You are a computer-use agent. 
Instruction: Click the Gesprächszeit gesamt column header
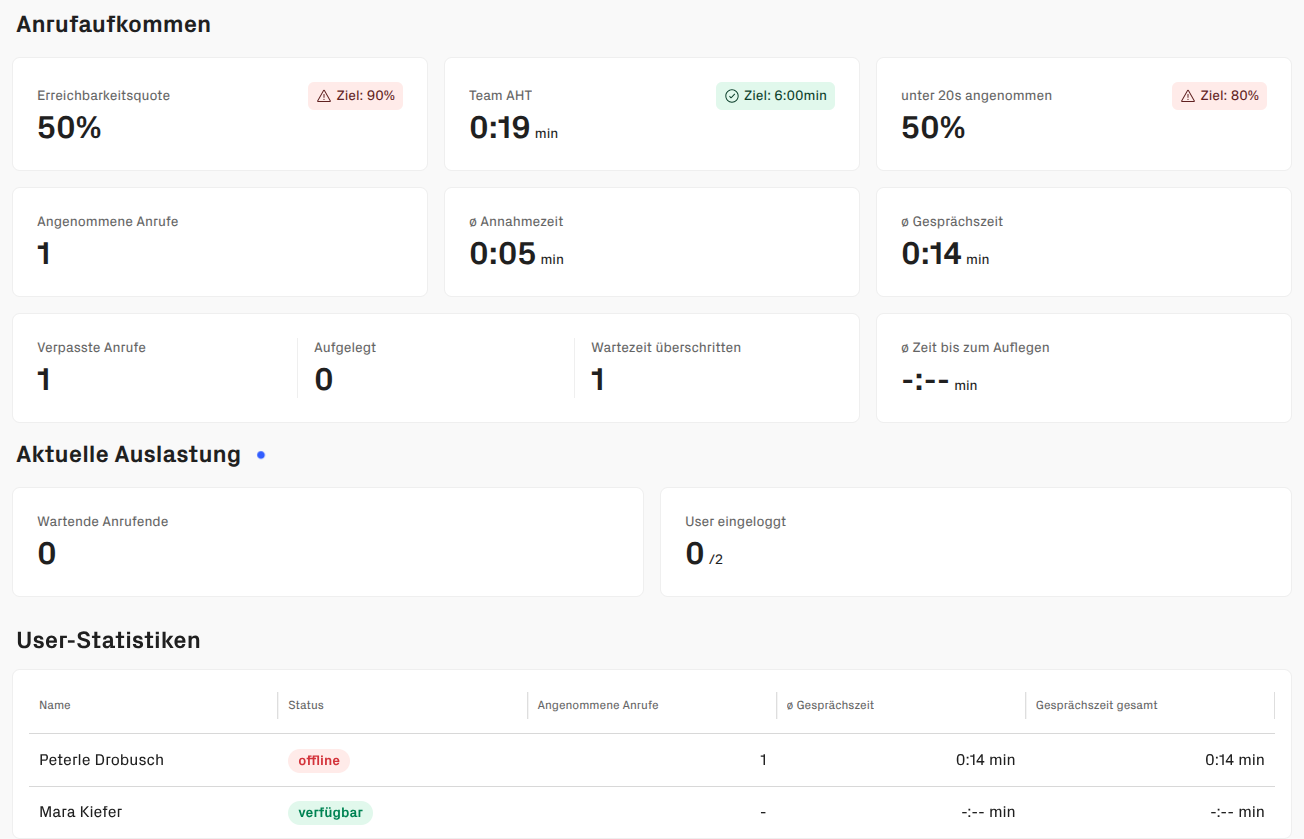click(1096, 705)
